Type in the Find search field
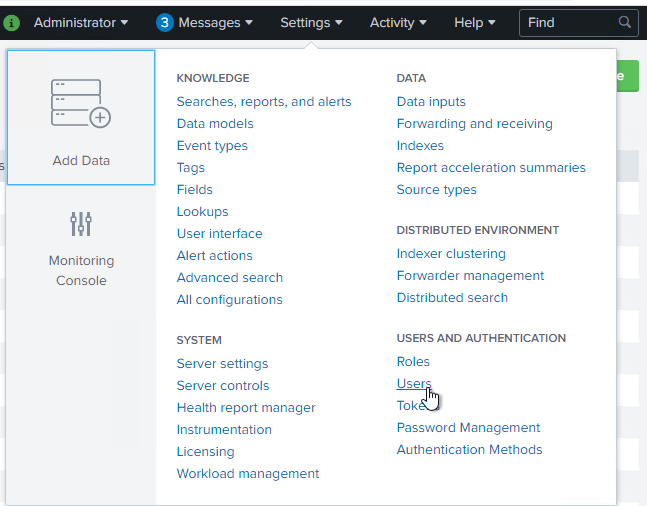Screen dimensions: 647x506 click(570, 22)
